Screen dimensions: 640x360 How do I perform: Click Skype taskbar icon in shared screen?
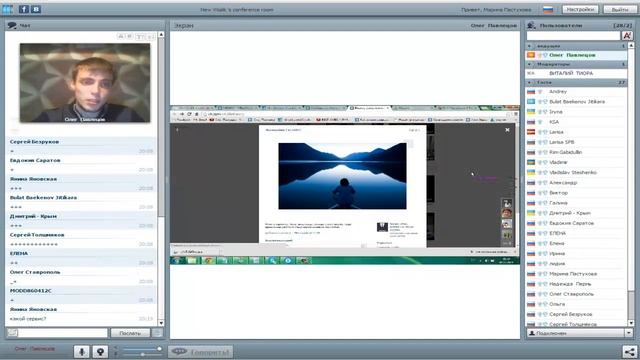(x=272, y=260)
